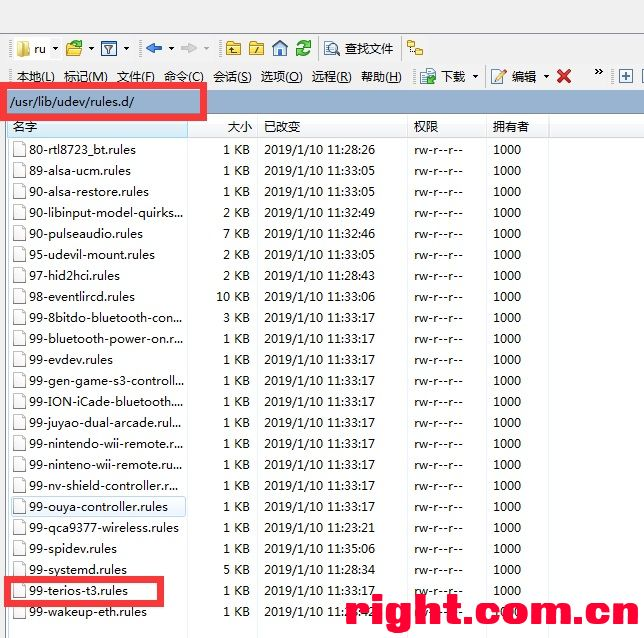Open the 文件(F) menu
The width and height of the screenshot is (644, 638).
136,77
